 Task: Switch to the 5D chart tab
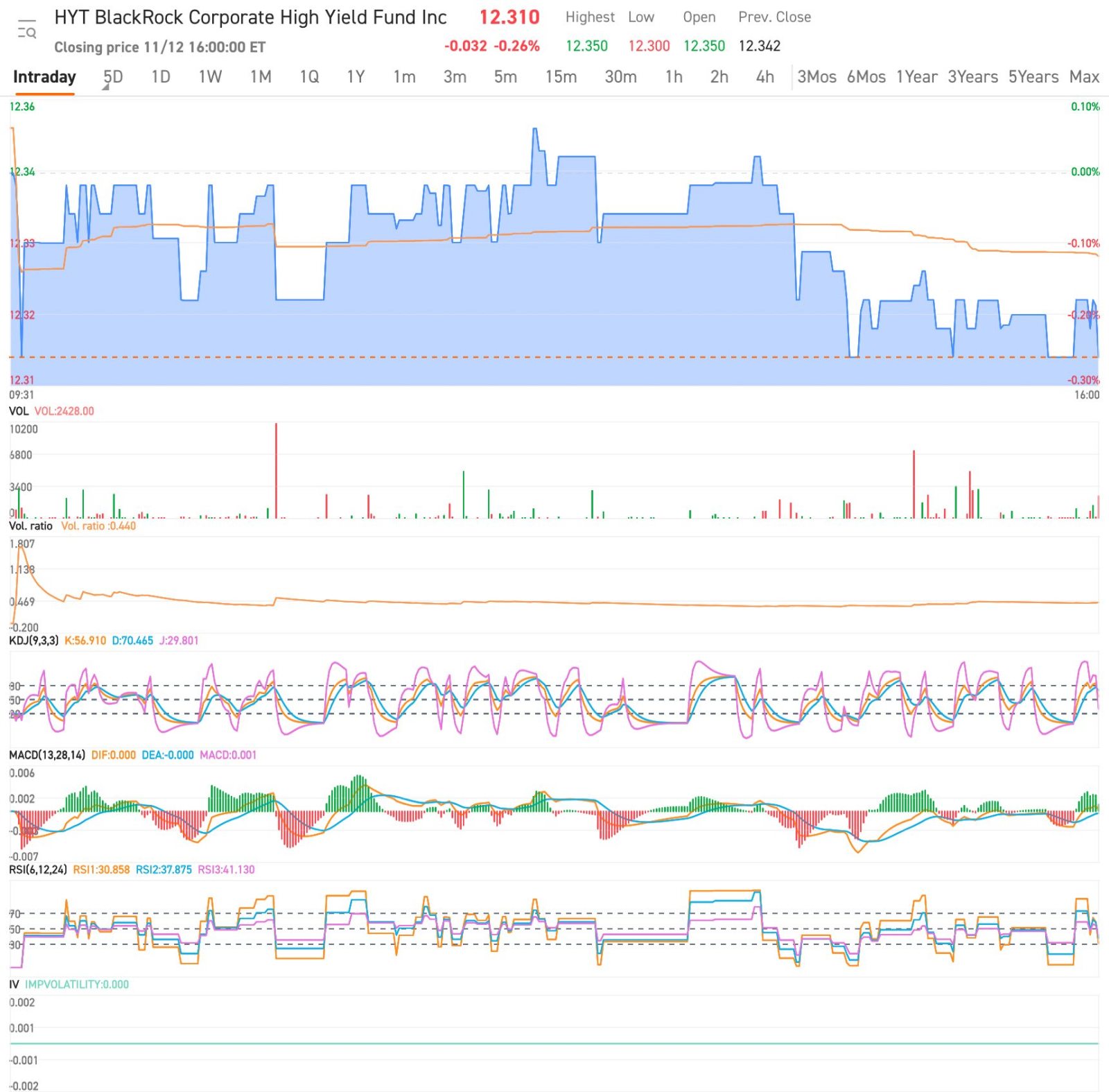[113, 77]
